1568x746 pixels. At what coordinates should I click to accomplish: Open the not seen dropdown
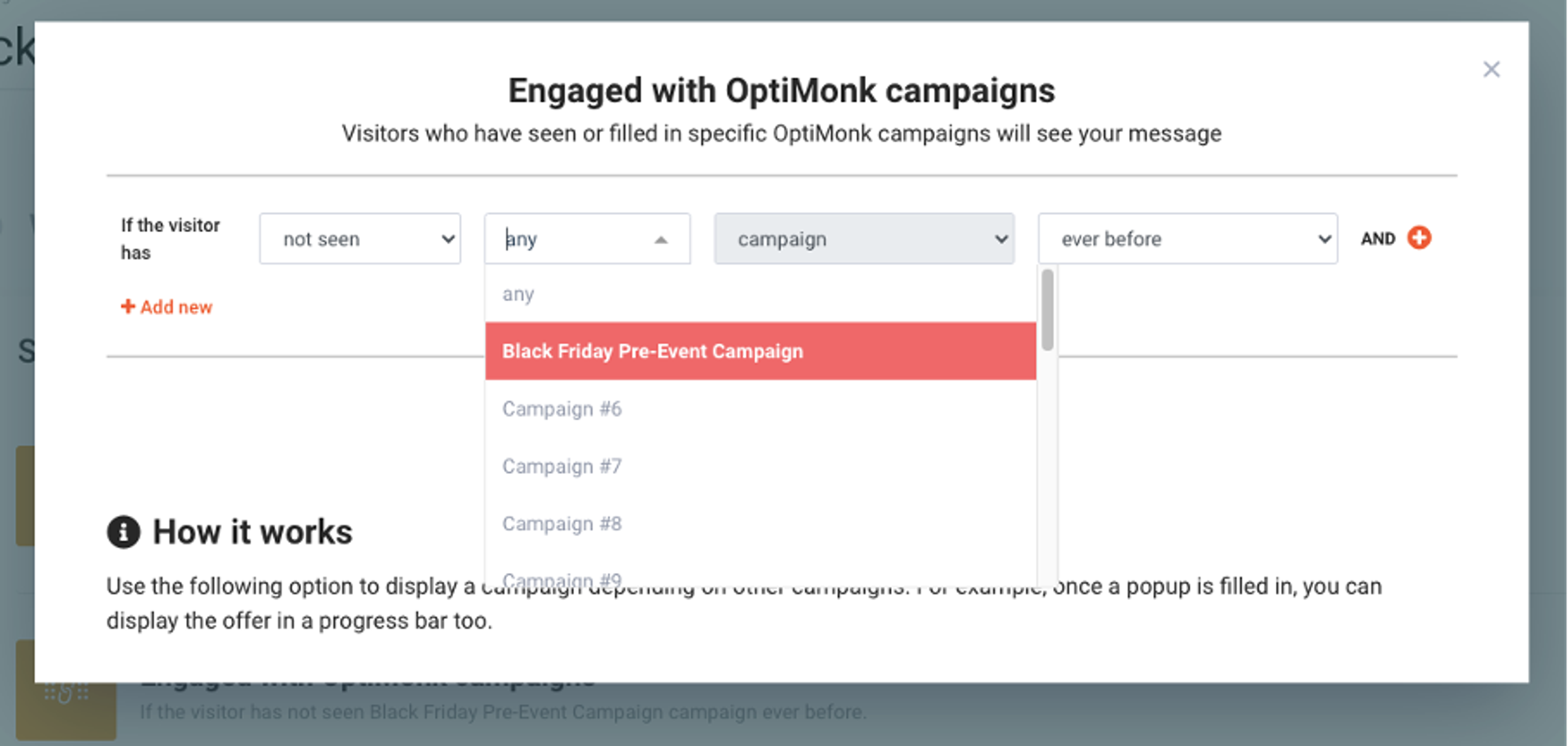360,238
